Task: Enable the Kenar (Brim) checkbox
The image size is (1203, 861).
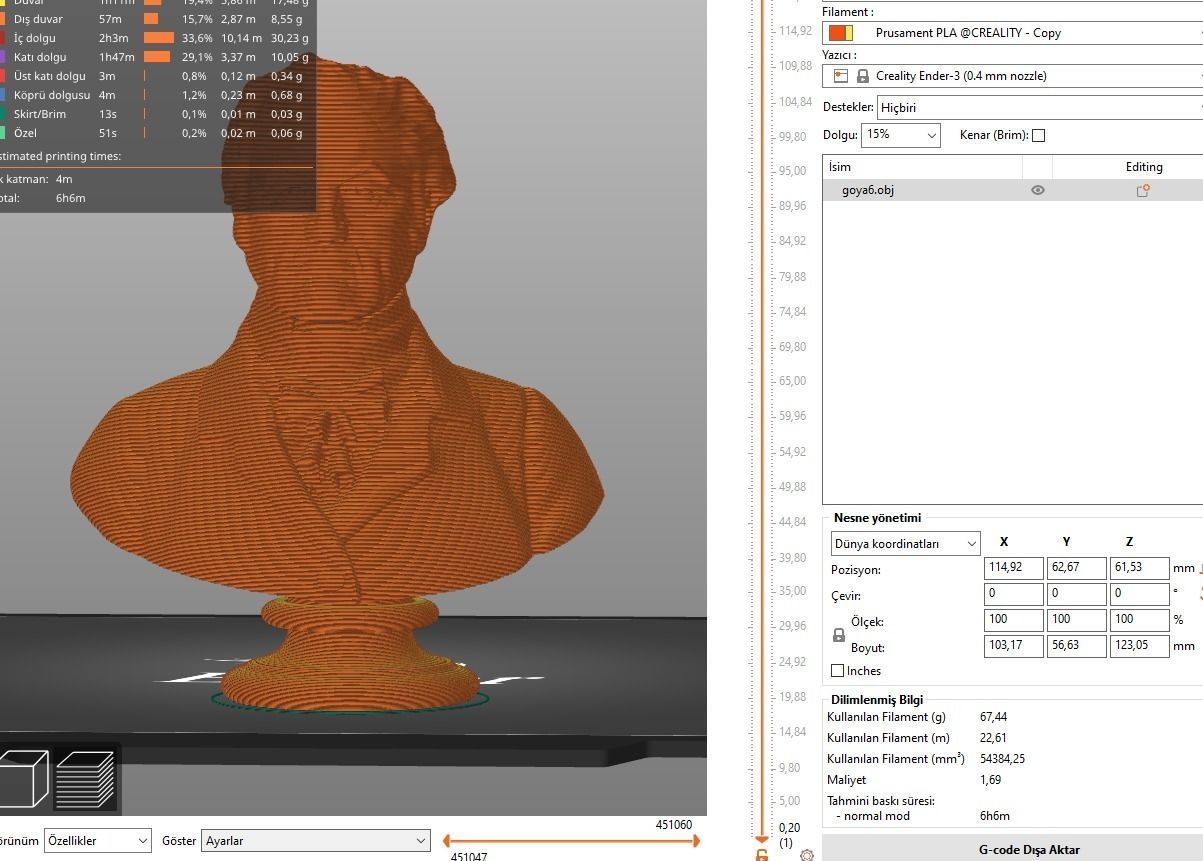Action: click(1038, 135)
